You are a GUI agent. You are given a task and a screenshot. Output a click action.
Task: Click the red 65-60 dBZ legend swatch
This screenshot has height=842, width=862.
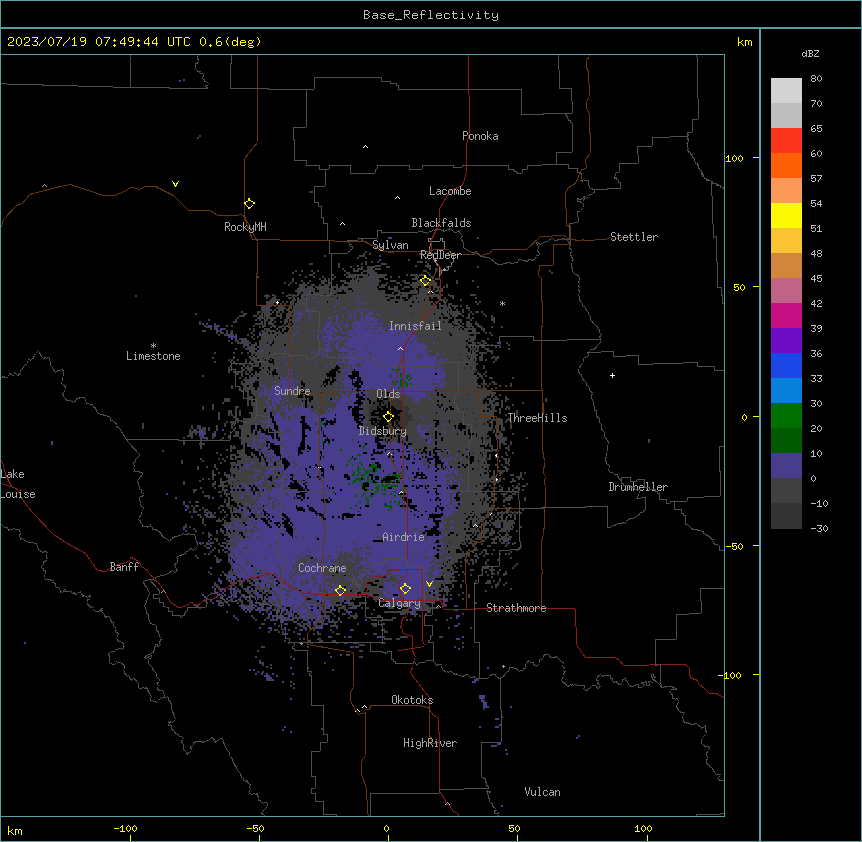[x=786, y=141]
